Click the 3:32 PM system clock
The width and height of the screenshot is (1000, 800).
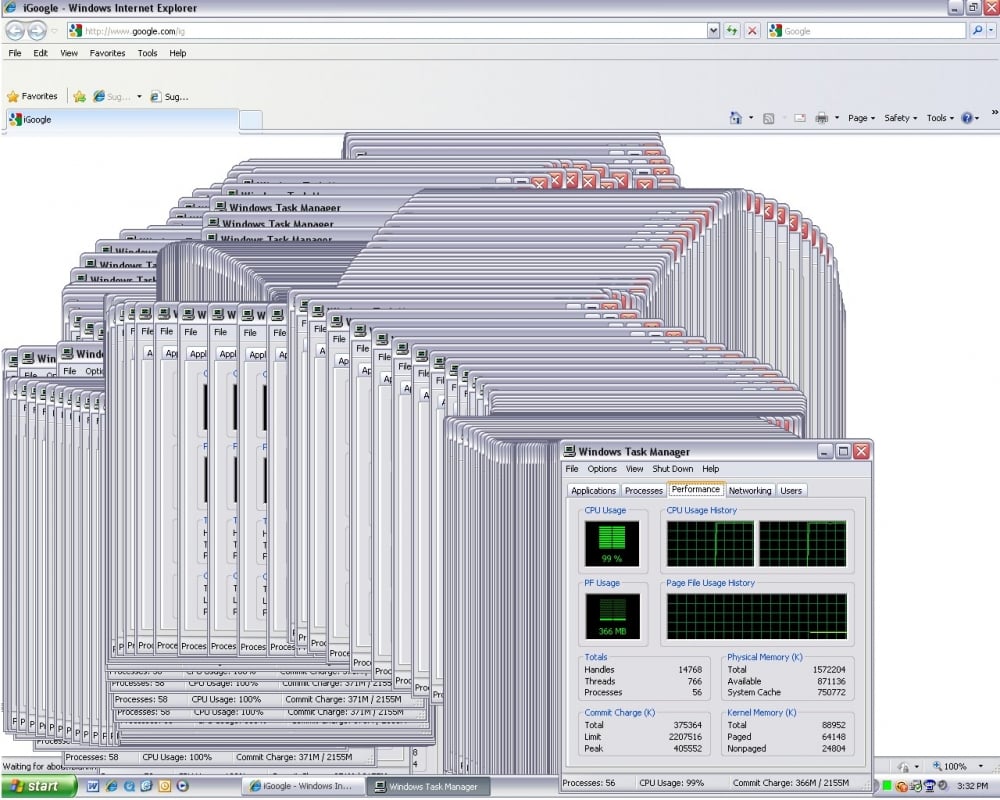click(x=973, y=786)
